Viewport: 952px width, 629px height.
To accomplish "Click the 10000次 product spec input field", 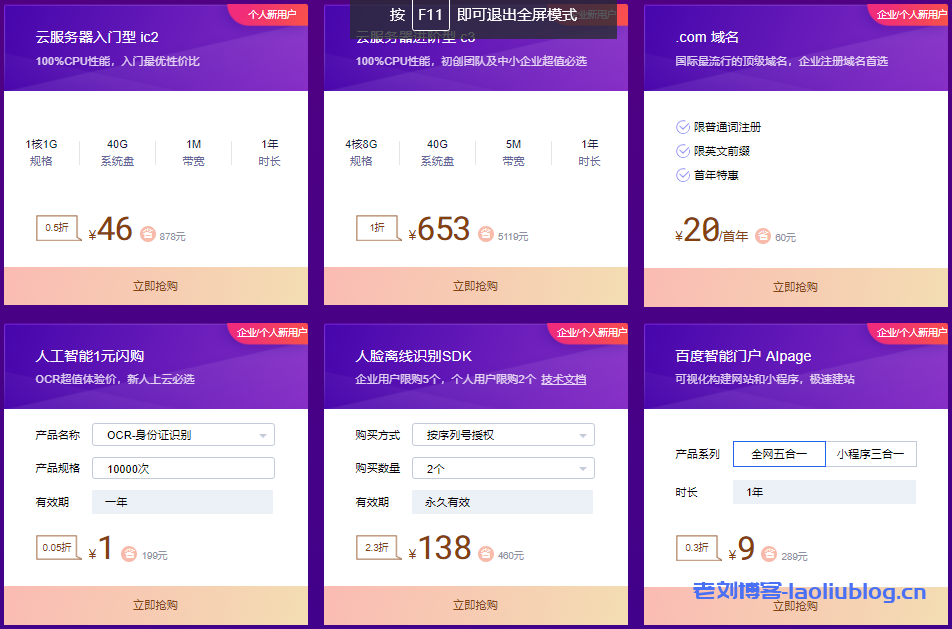I will pyautogui.click(x=183, y=467).
